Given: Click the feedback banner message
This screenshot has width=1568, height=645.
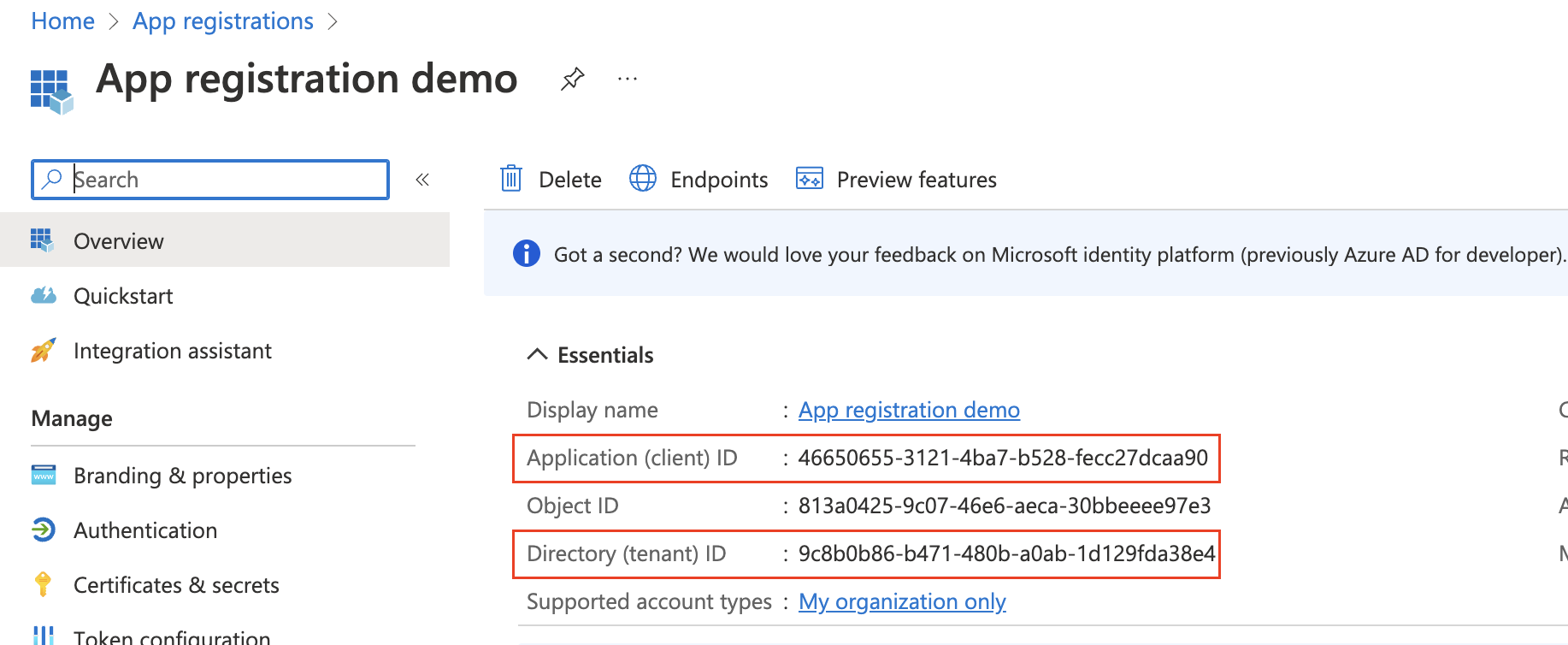Looking at the screenshot, I should tap(1060, 254).
